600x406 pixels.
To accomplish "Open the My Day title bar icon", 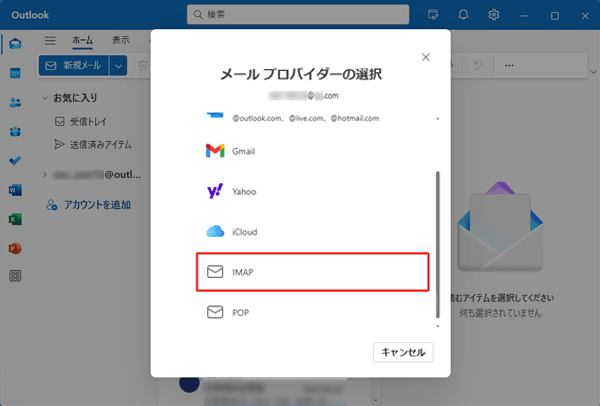I will 433,15.
